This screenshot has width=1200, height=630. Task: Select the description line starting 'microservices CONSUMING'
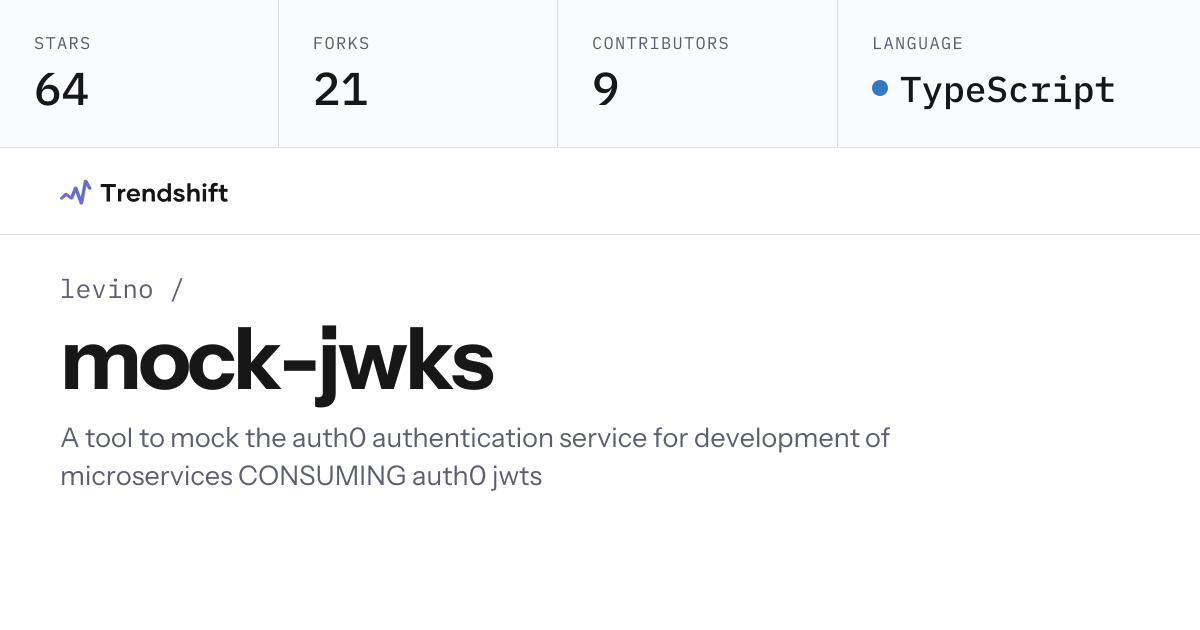[301, 476]
